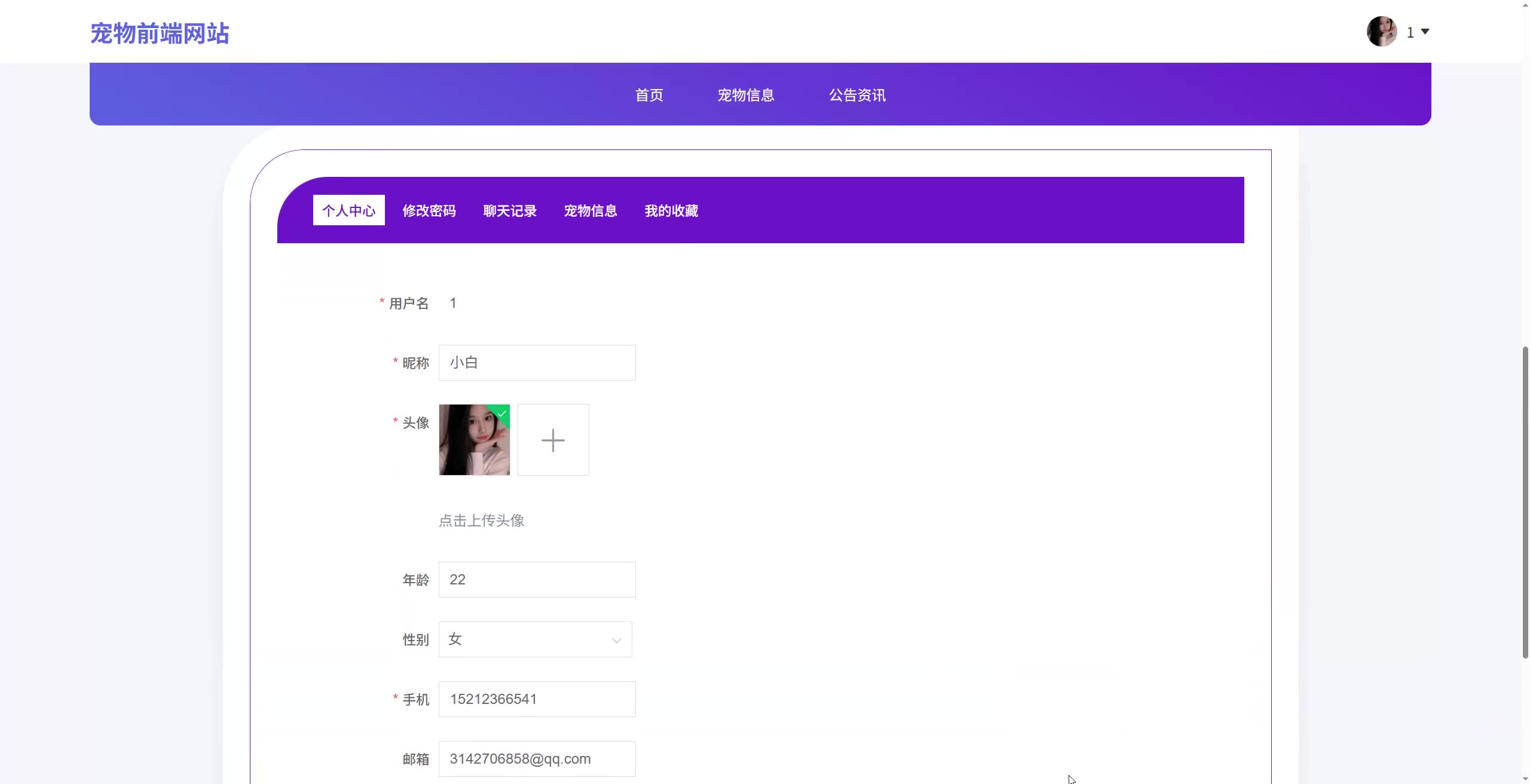1530x784 pixels.
Task: Switch to 聊天记录 tab
Action: 510,210
